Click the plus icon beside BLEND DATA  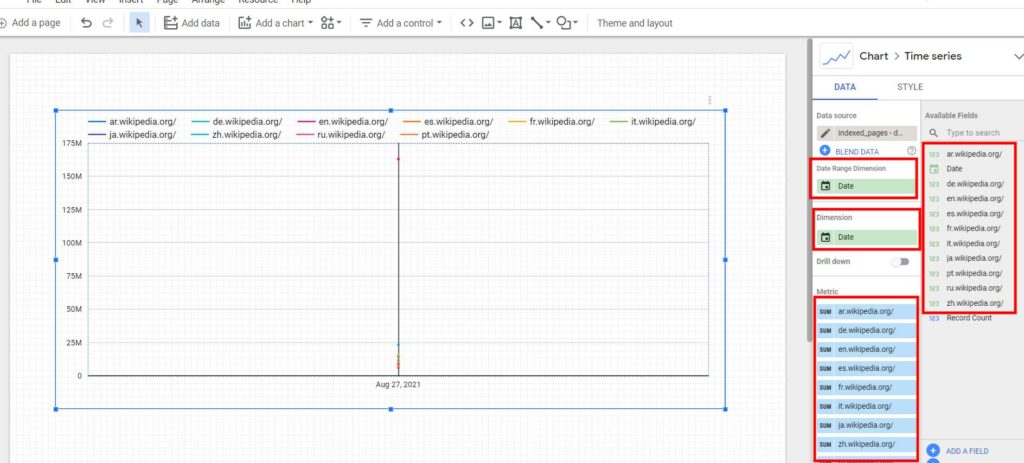pos(824,151)
